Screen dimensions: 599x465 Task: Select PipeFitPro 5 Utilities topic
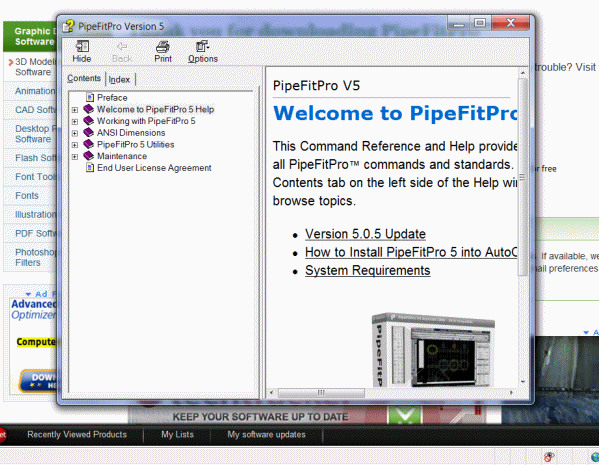pos(136,144)
